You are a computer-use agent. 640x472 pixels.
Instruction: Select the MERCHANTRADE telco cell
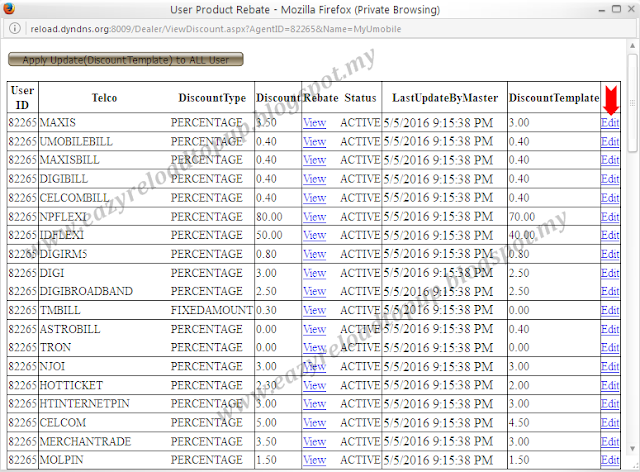[x=85, y=441]
